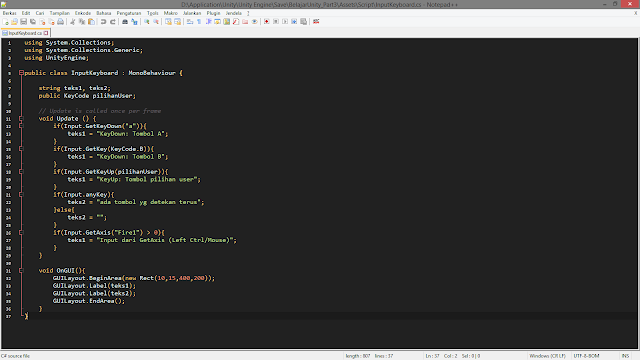The width and height of the screenshot is (640, 360).
Task: Click Windows (CR LF) in the status bar
Action: [x=547, y=356]
